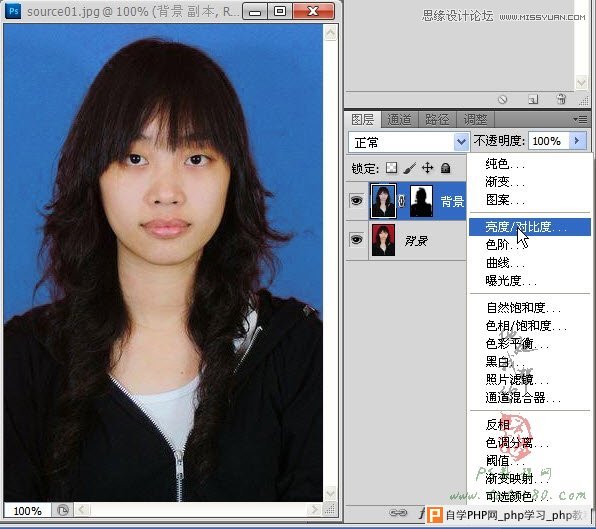Open the 正常 blend mode dropdown
Image resolution: width=596 pixels, height=529 pixels.
409,143
